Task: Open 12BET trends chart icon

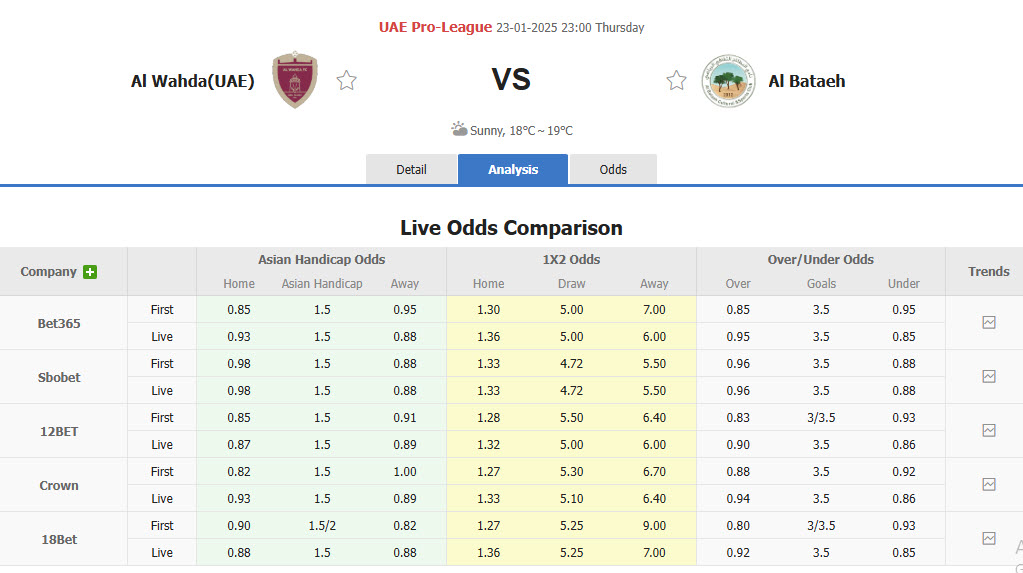Action: [x=989, y=431]
